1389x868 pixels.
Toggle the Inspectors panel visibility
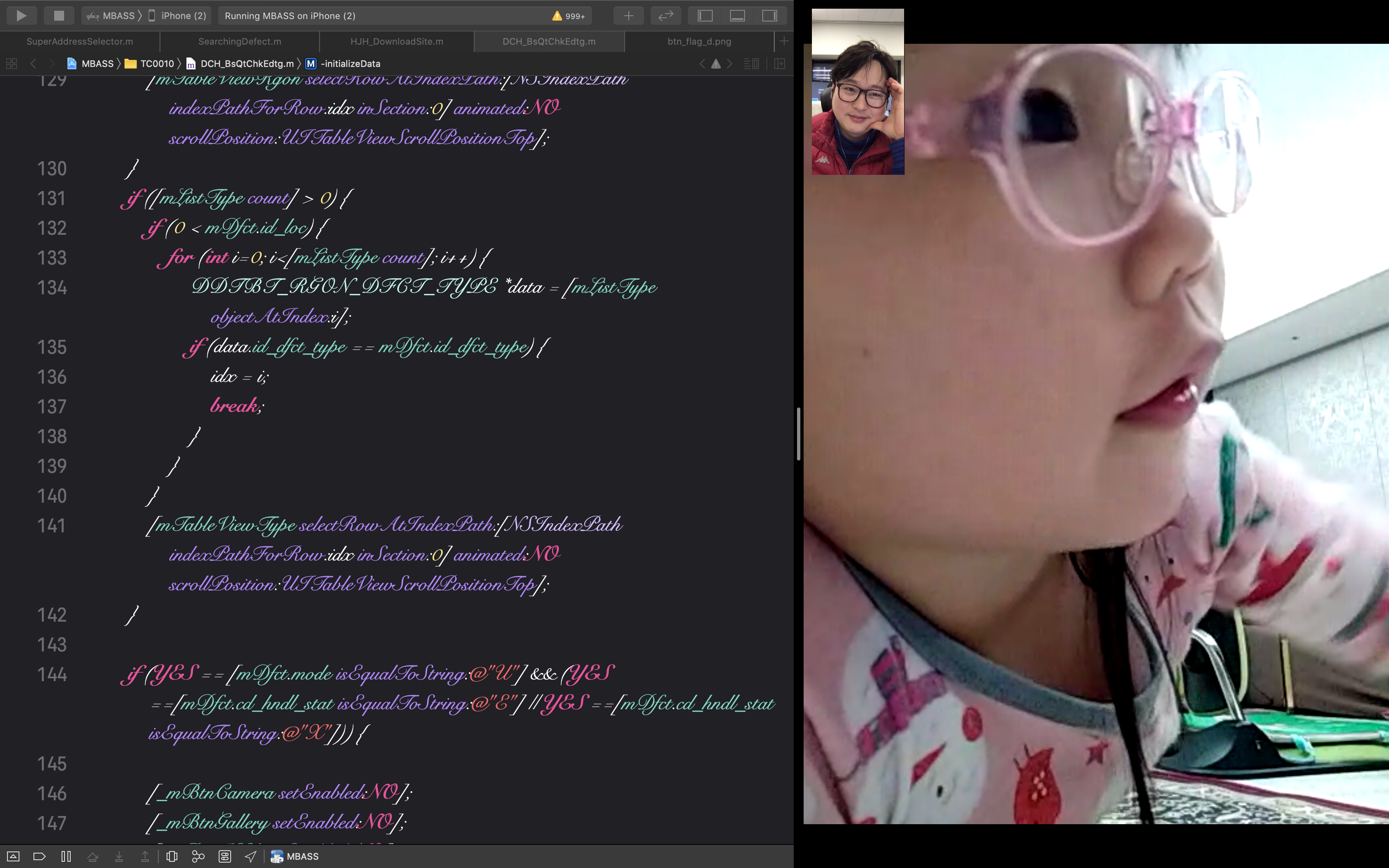point(769,16)
